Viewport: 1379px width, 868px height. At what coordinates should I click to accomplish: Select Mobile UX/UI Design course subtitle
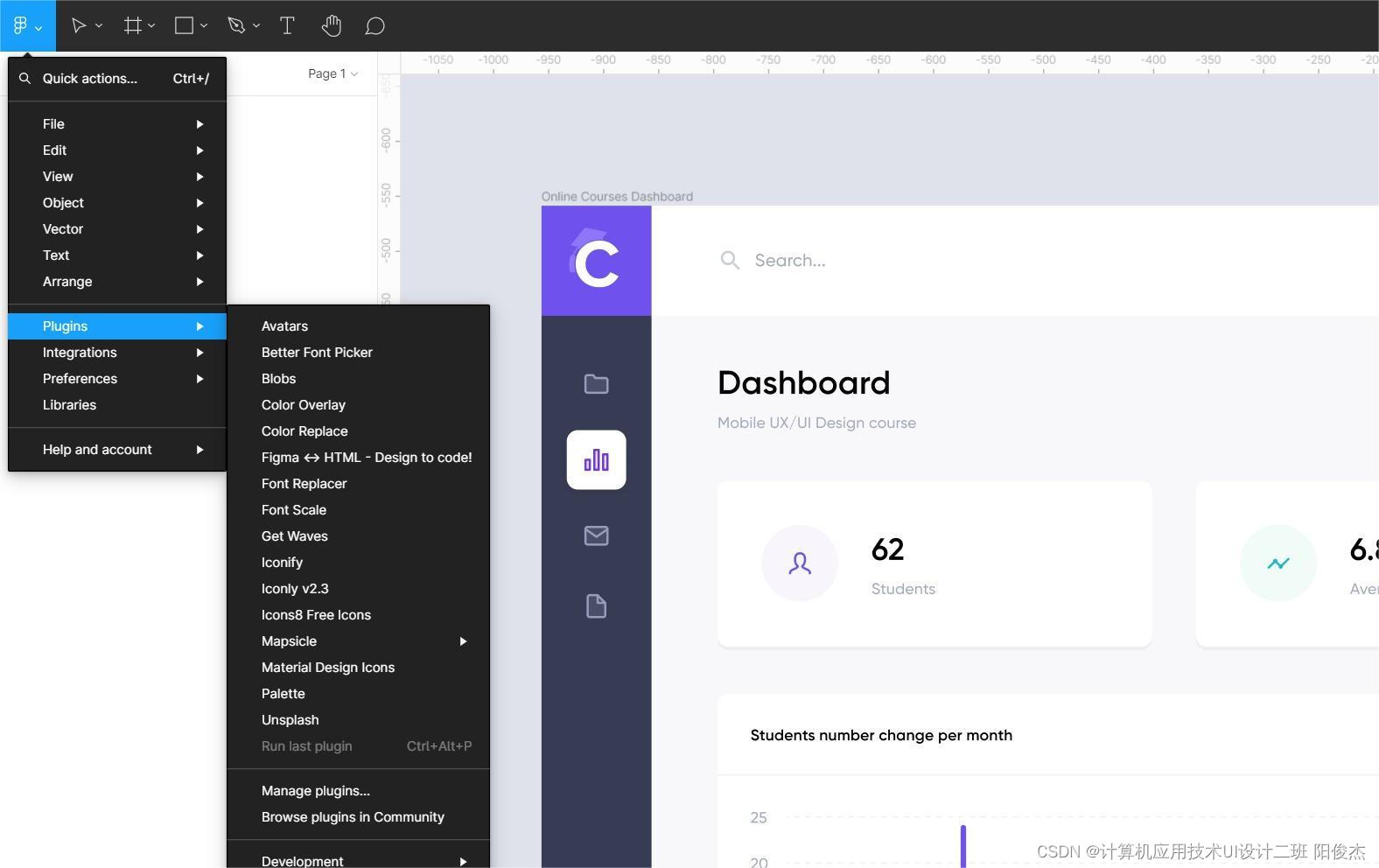816,423
